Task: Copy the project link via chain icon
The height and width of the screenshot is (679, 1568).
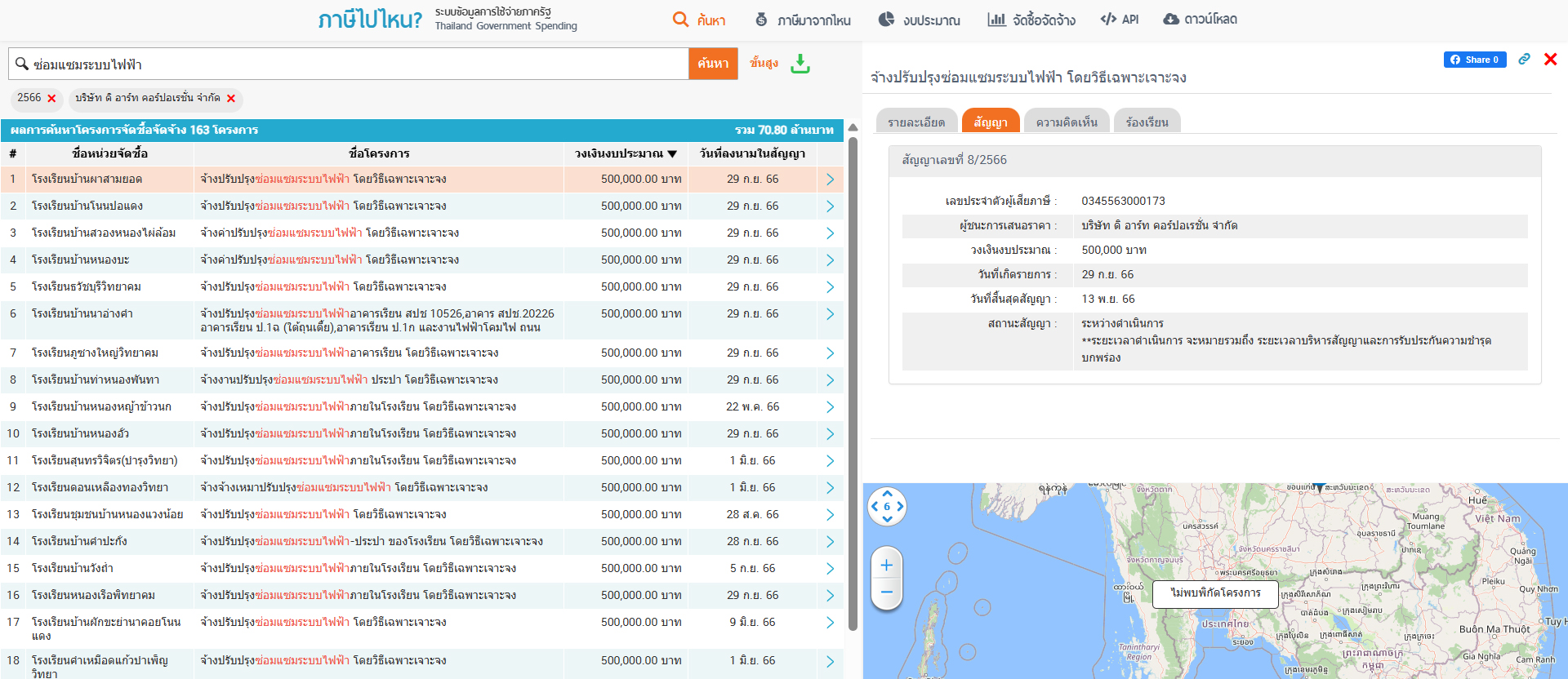Action: [x=1524, y=60]
